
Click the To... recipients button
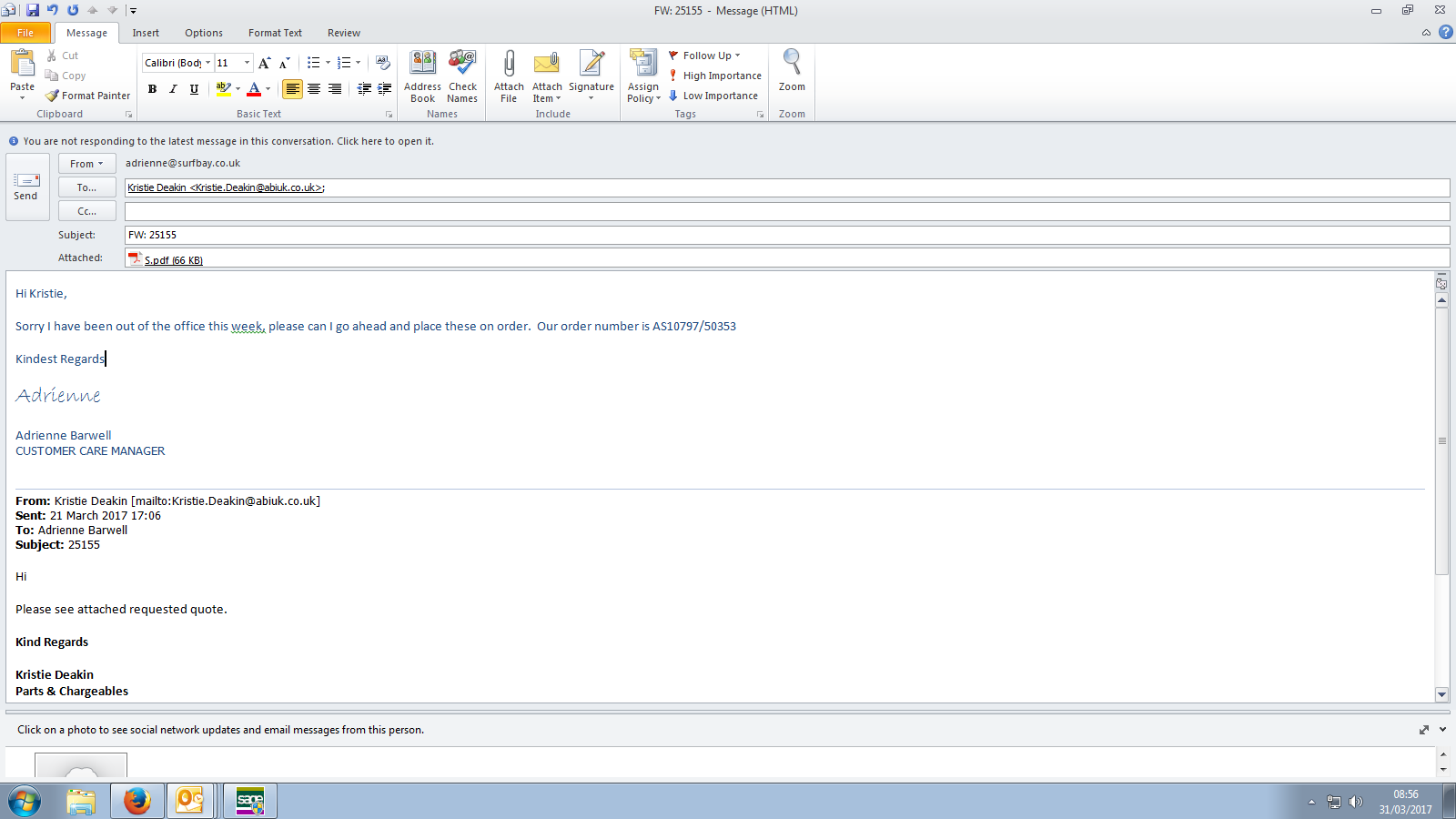click(86, 187)
